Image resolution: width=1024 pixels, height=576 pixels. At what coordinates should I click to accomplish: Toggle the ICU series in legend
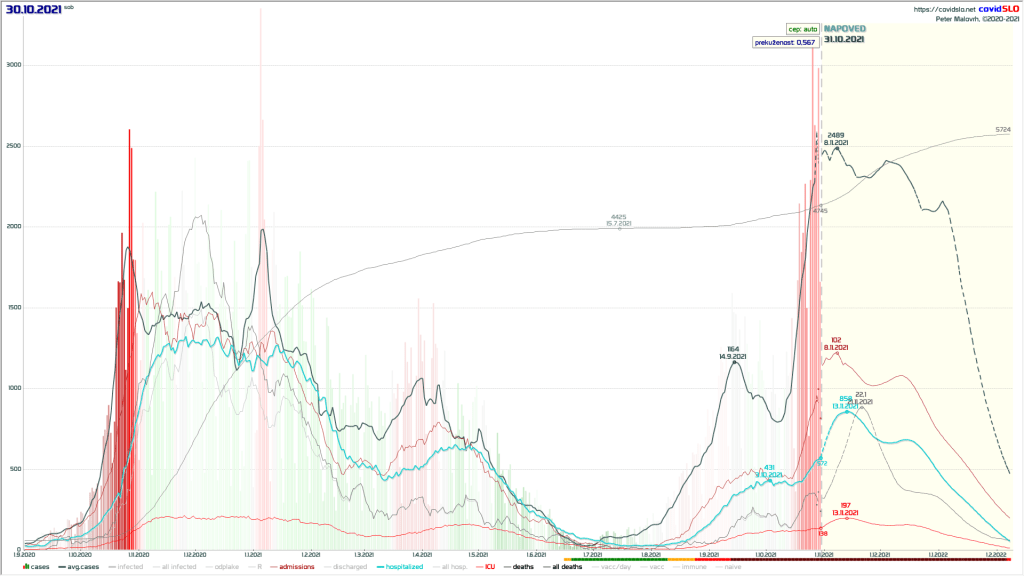489,567
